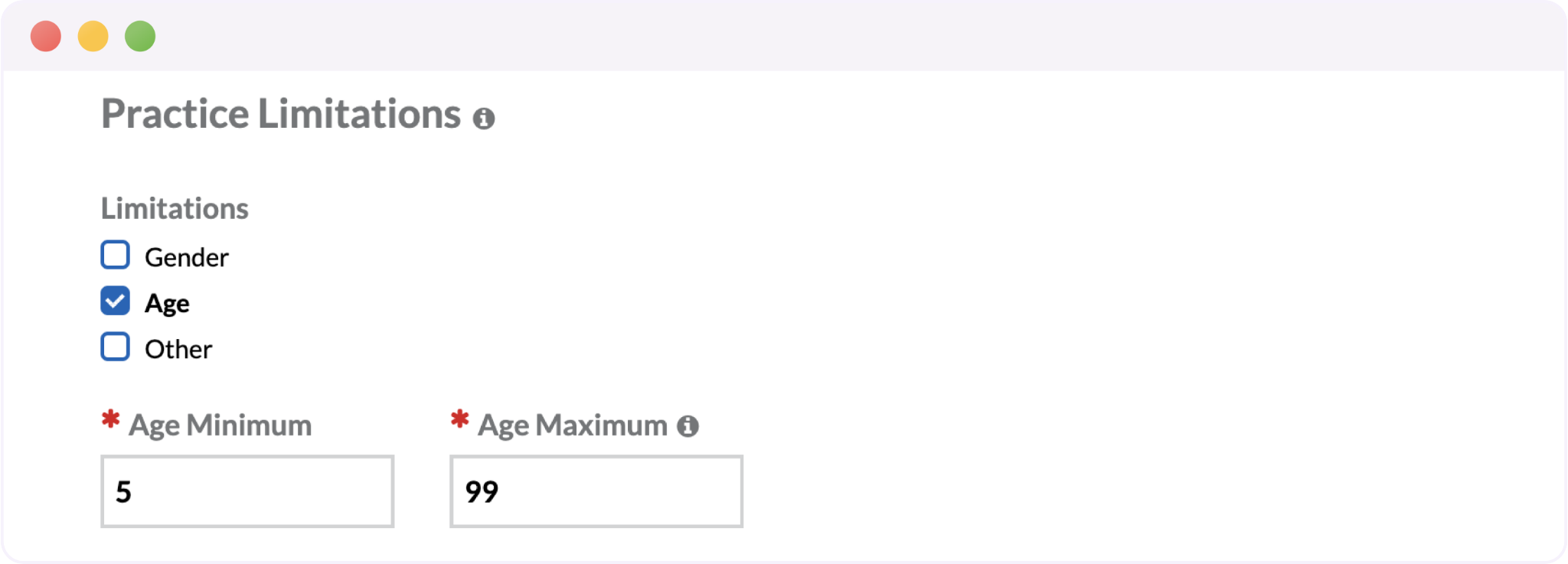Click the info icon beside Practice Limitations
This screenshot has width=1568, height=564.
click(483, 119)
